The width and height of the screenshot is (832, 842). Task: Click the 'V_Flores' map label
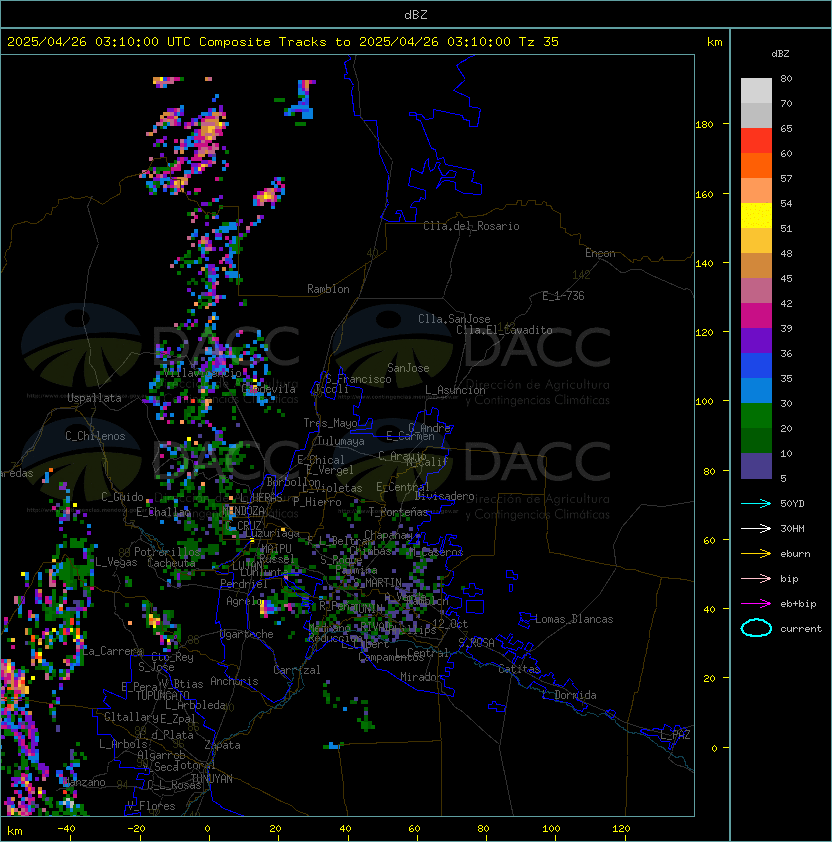click(151, 806)
